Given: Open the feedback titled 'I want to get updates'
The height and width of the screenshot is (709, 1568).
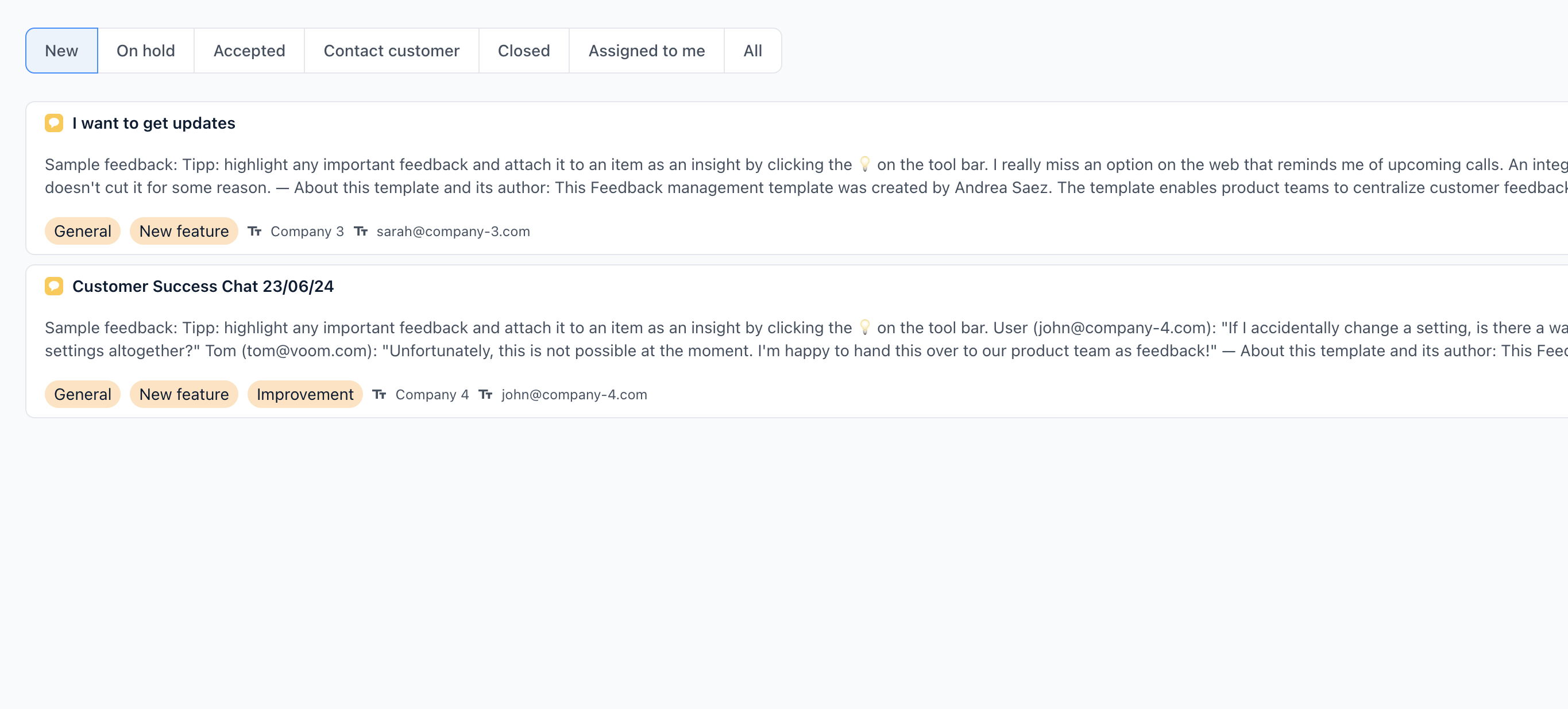Looking at the screenshot, I should 154,122.
